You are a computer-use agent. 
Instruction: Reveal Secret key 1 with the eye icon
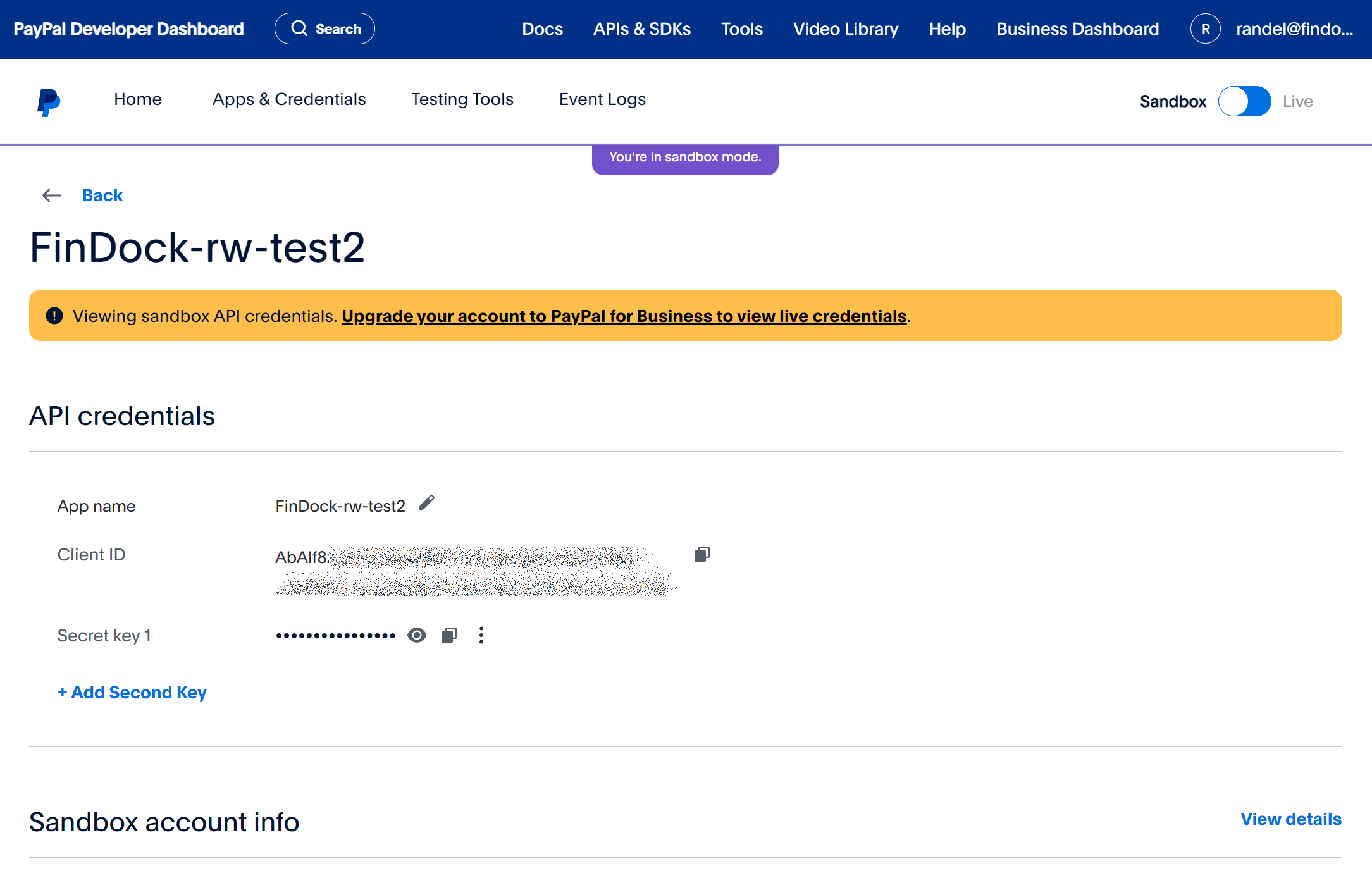417,634
